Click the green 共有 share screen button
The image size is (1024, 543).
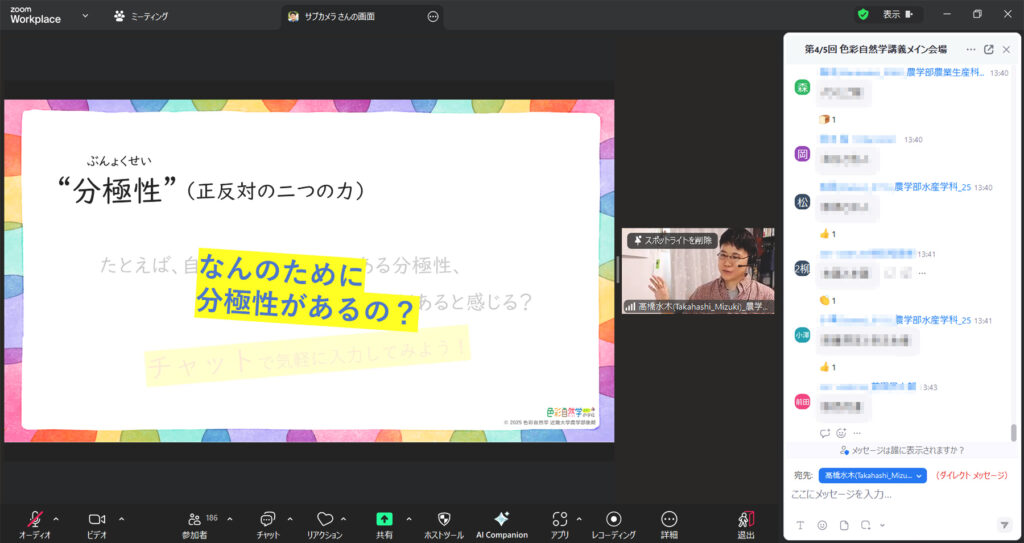tap(384, 520)
